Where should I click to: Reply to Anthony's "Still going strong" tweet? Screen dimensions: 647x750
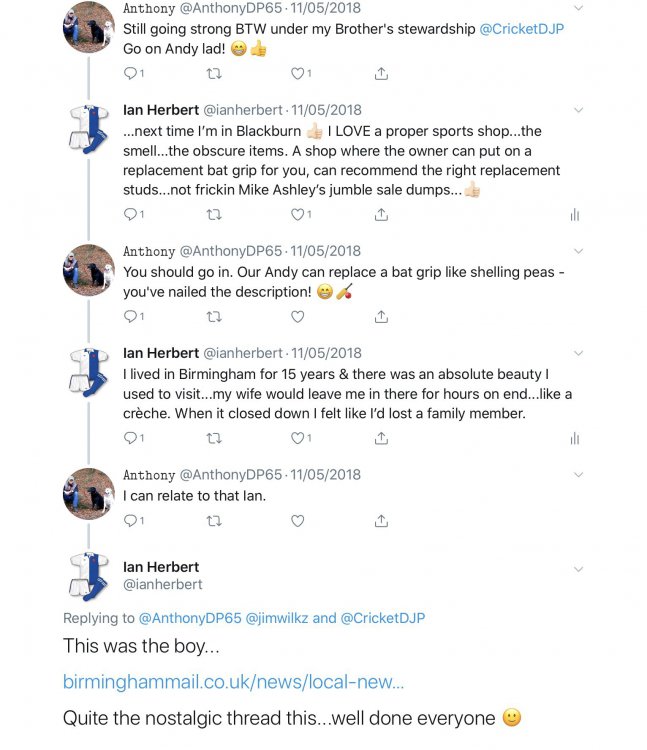[130, 73]
